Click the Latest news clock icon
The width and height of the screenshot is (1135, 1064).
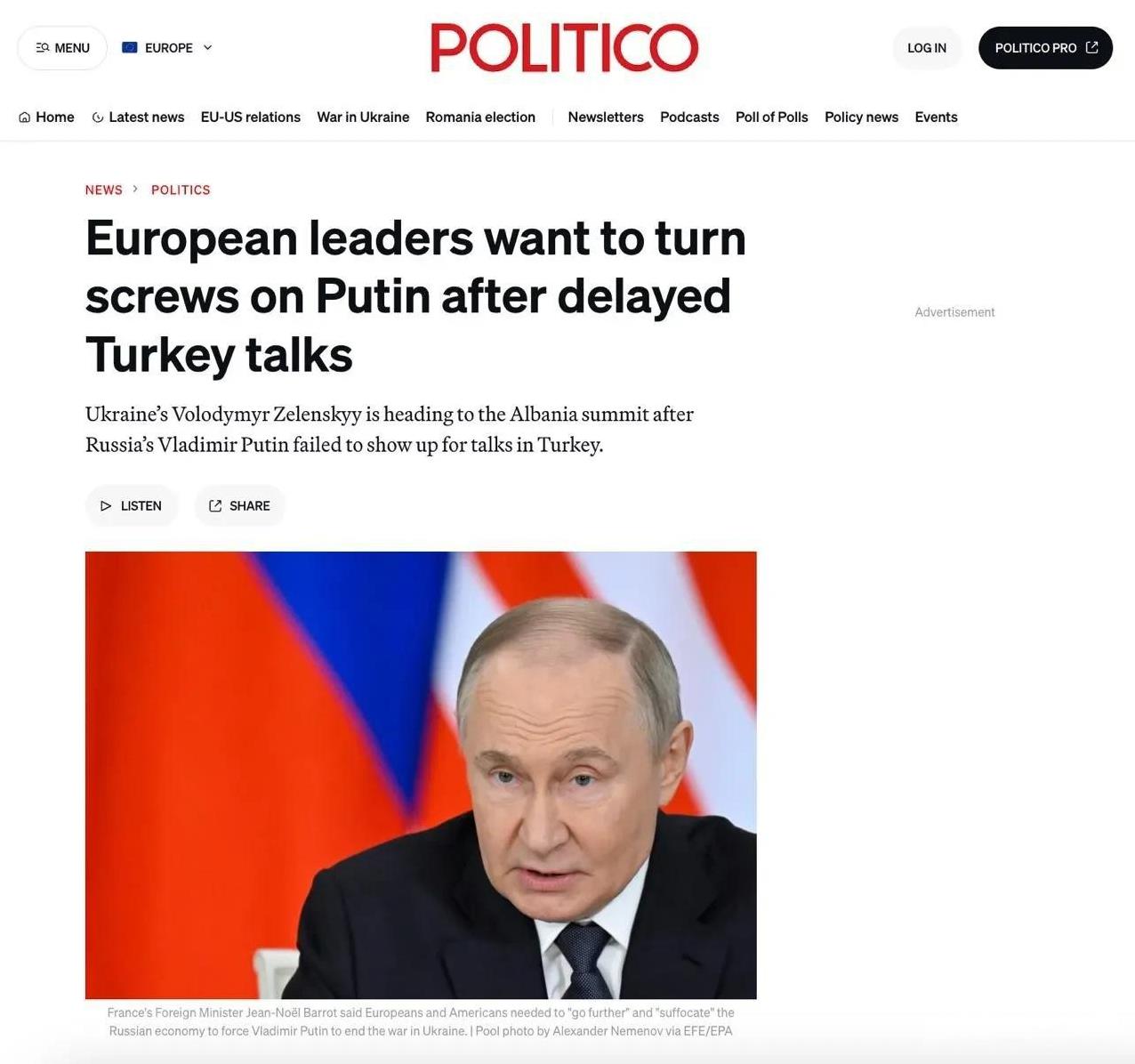click(x=98, y=117)
